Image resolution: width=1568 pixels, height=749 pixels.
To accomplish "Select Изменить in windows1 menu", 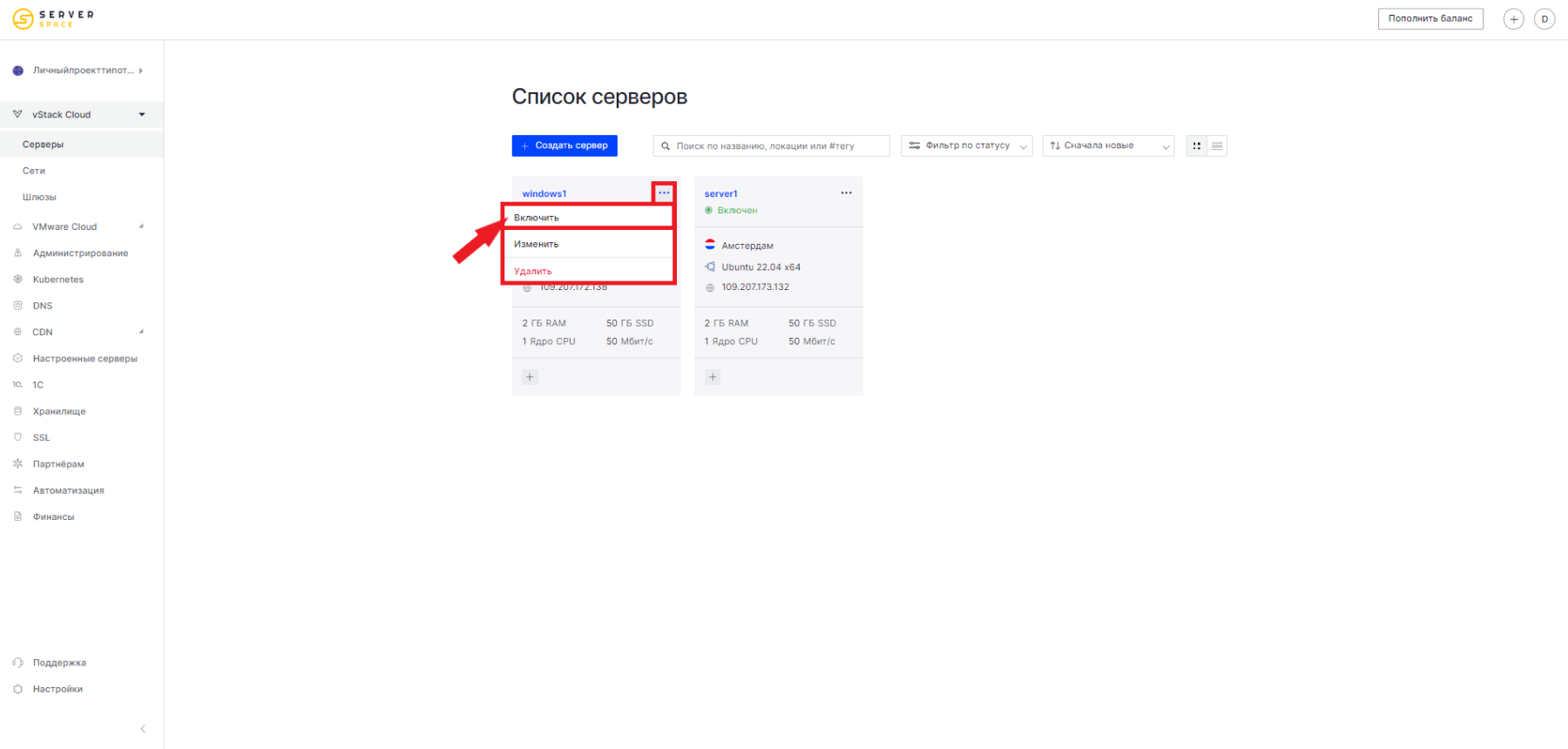I will click(588, 244).
